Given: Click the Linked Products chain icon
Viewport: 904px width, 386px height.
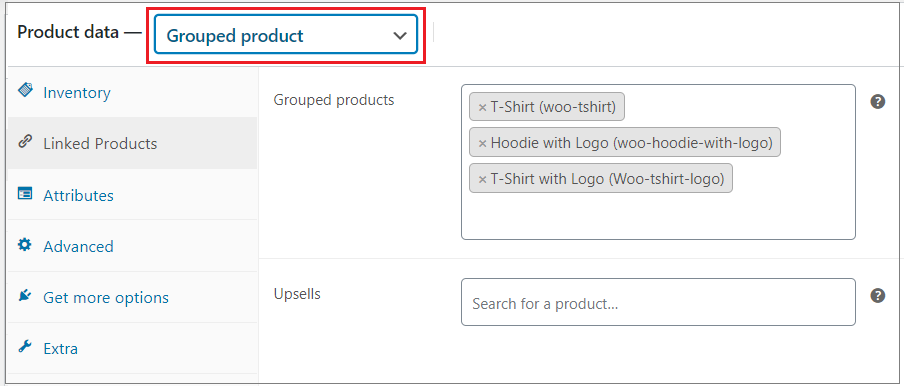Looking at the screenshot, I should [25, 142].
